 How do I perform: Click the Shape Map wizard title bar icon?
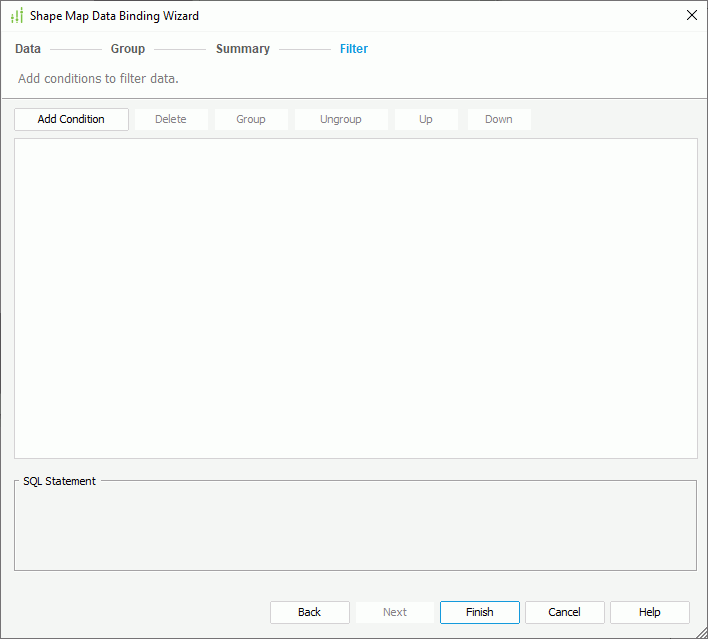(17, 16)
